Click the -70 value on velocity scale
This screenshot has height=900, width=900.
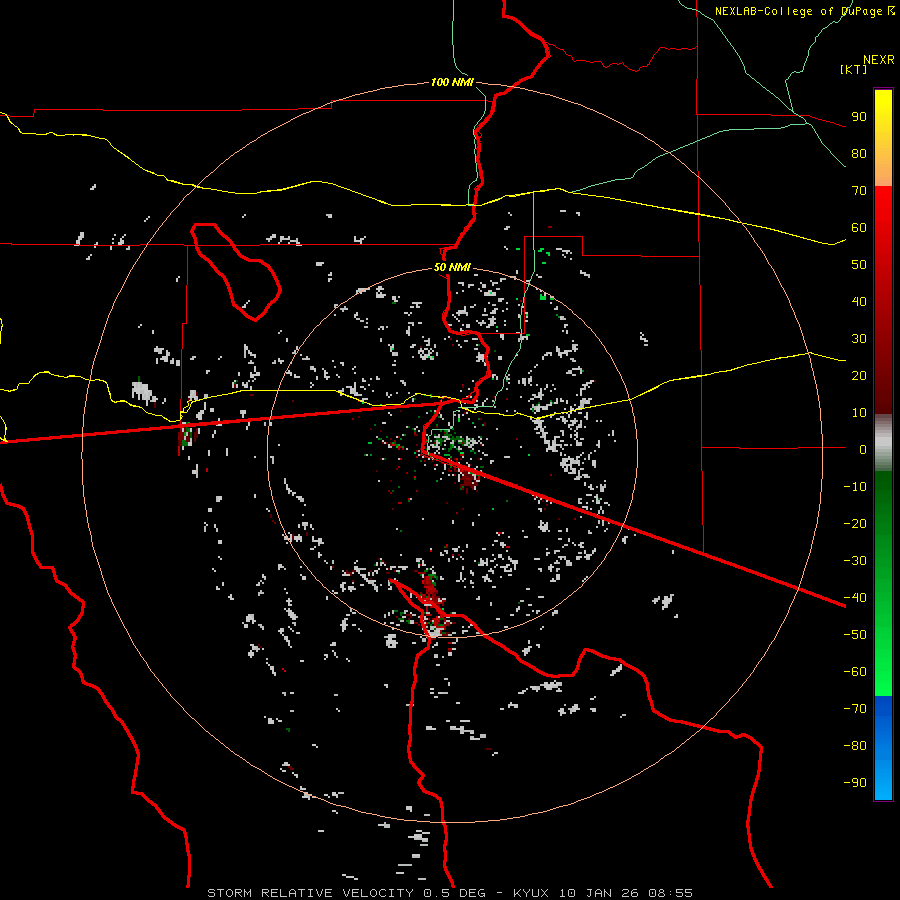(x=855, y=709)
